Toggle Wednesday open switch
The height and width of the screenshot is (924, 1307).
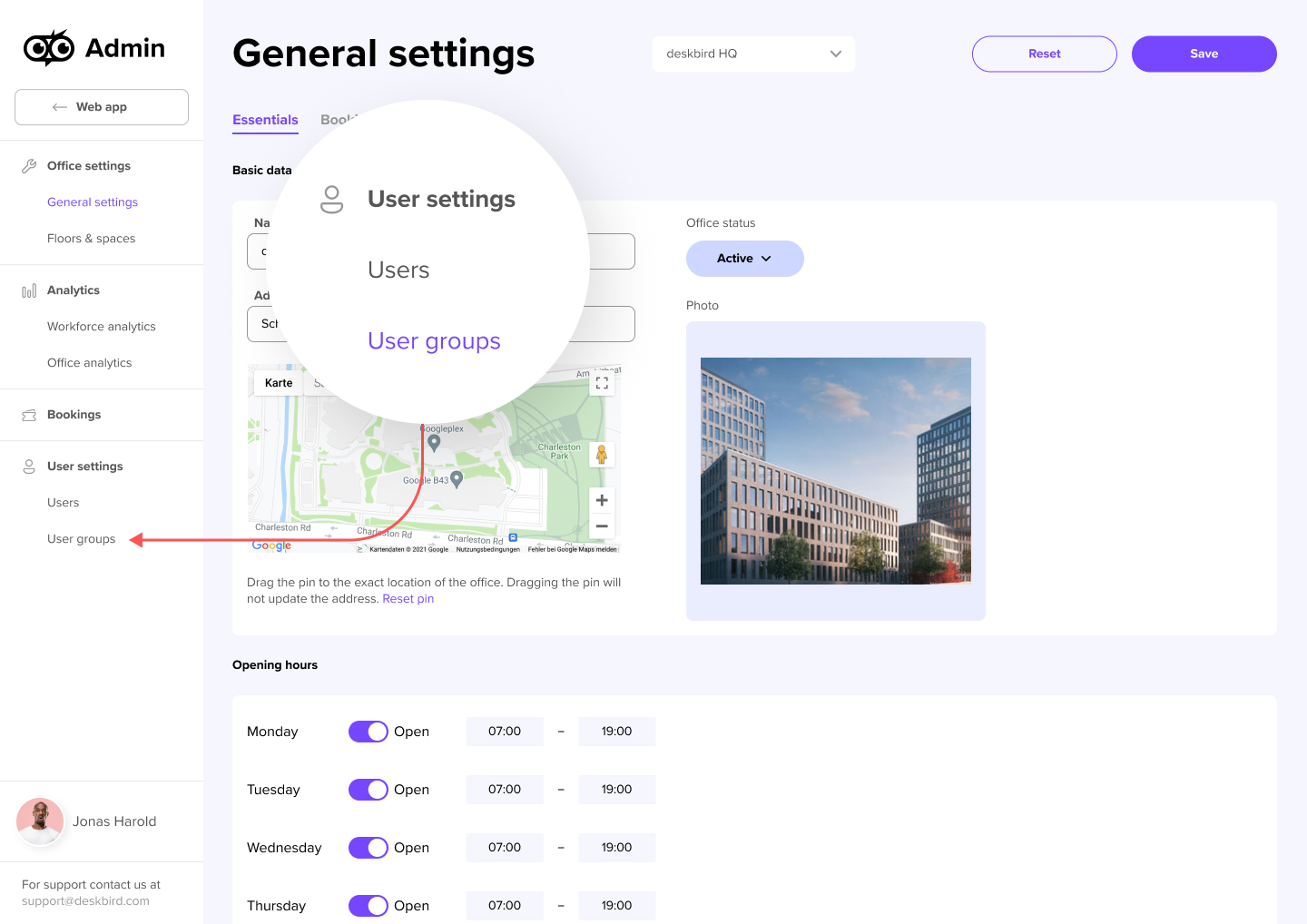(x=369, y=848)
